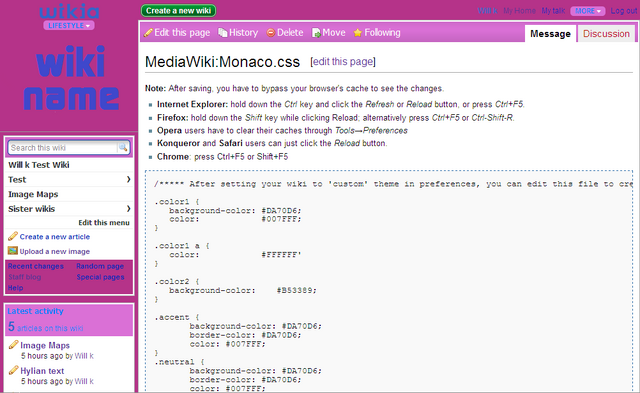Viewport: 640px width, 393px height.
Task: Click the pencil icon beside Hylian text activity
Action: point(13,370)
